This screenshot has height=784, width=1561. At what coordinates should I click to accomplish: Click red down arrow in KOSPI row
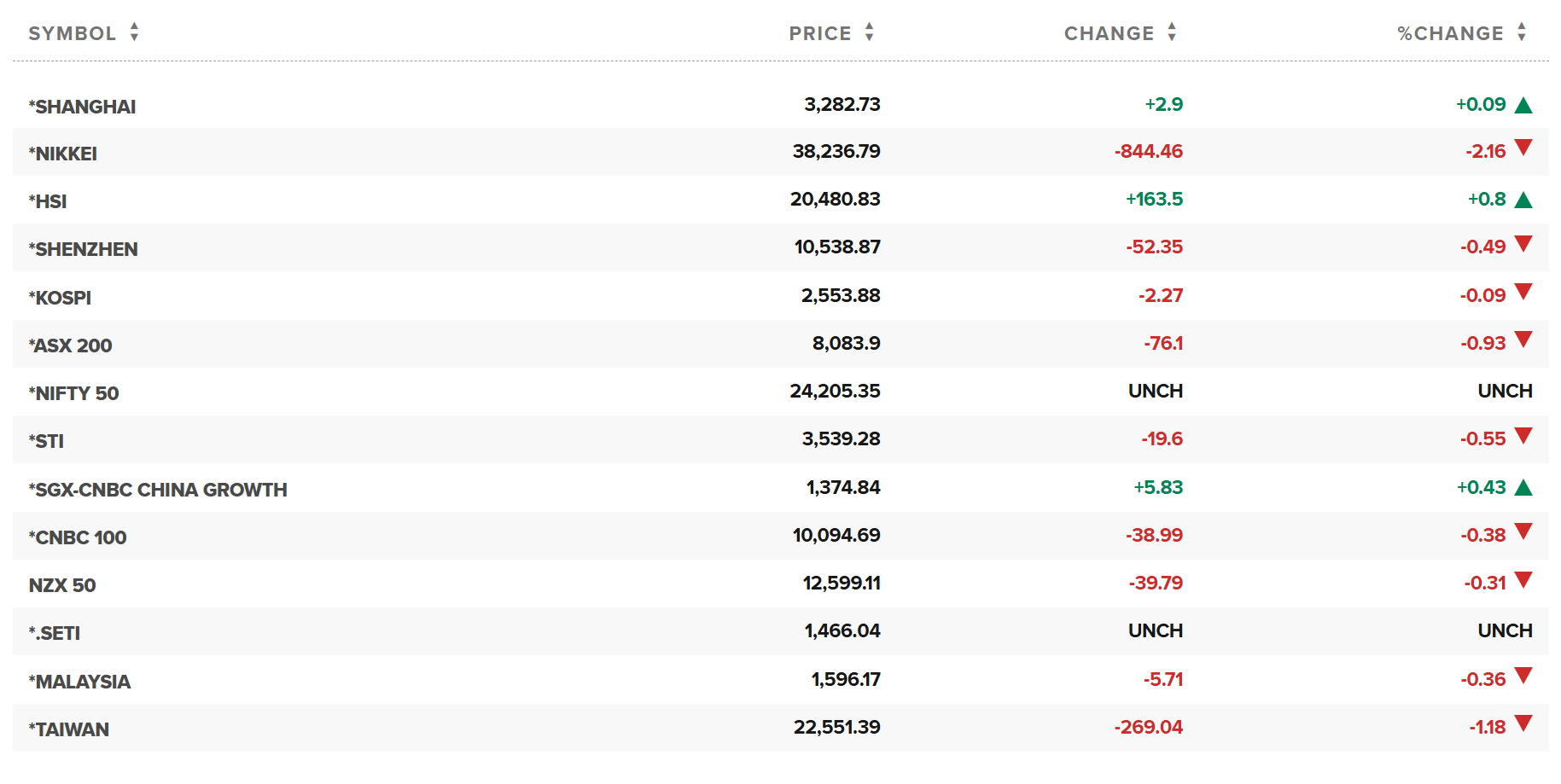click(x=1523, y=293)
